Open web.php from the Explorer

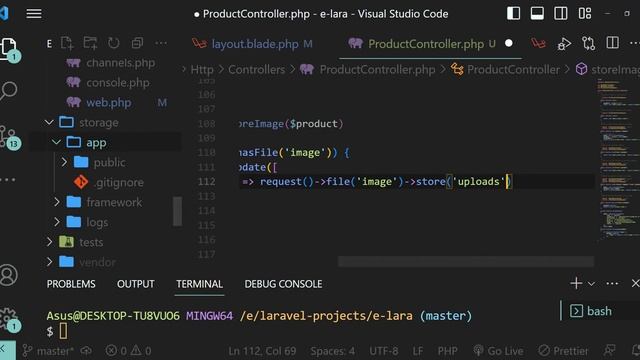[x=110, y=102]
